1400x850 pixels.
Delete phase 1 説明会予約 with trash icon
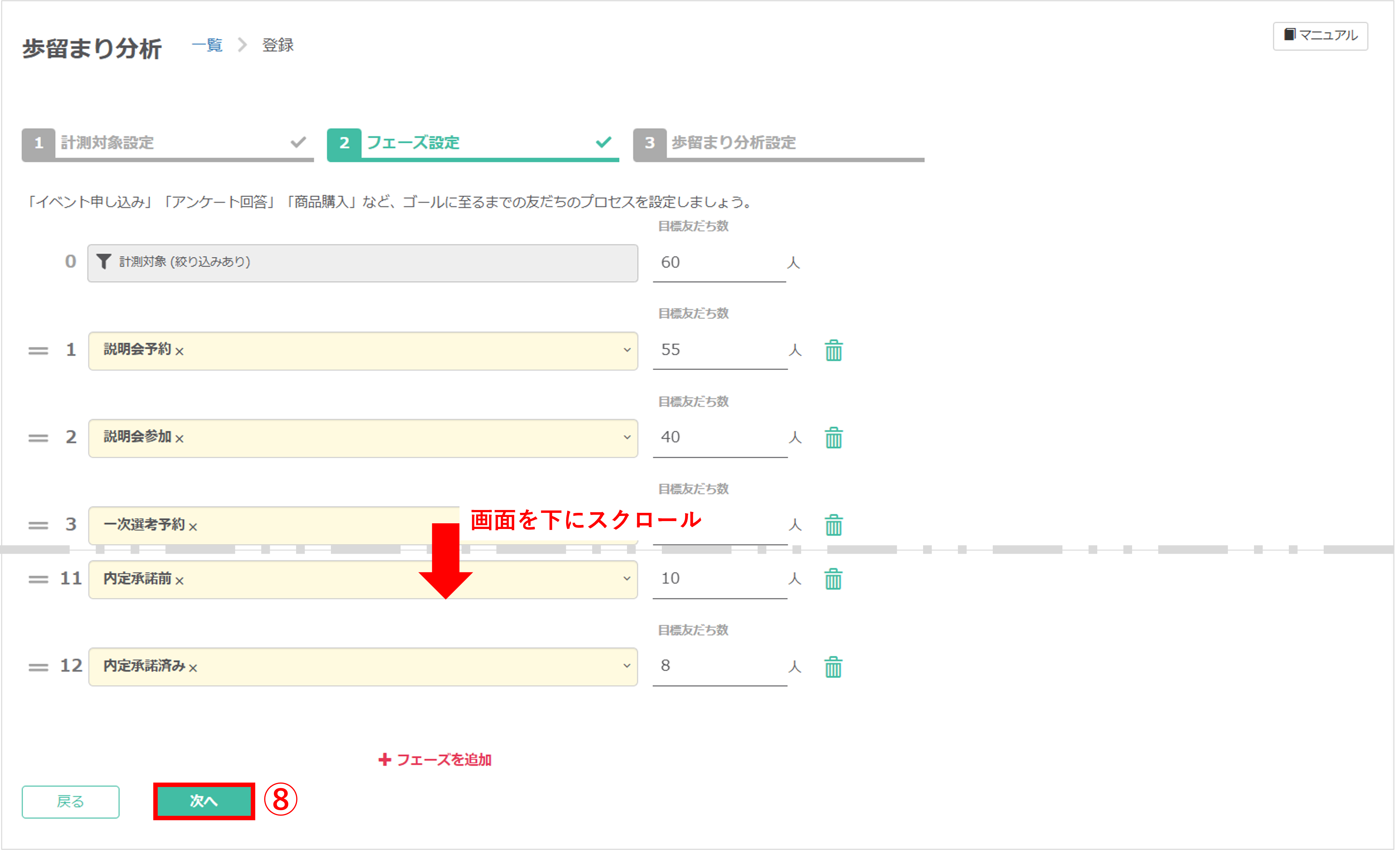(x=833, y=350)
